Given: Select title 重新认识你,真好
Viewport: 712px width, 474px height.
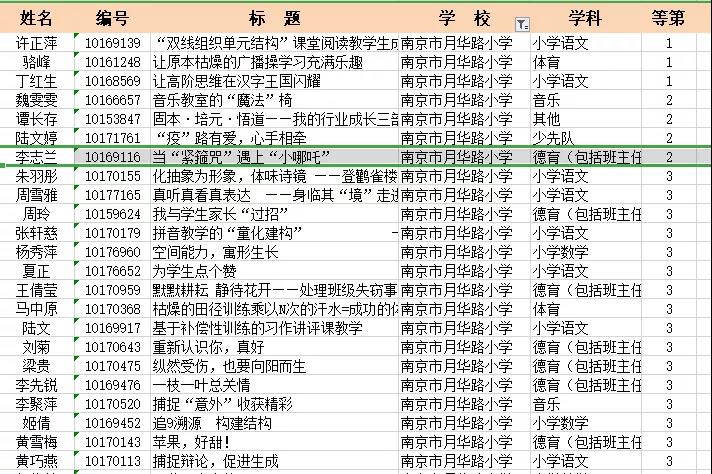Looking at the screenshot, I should [x=208, y=347].
